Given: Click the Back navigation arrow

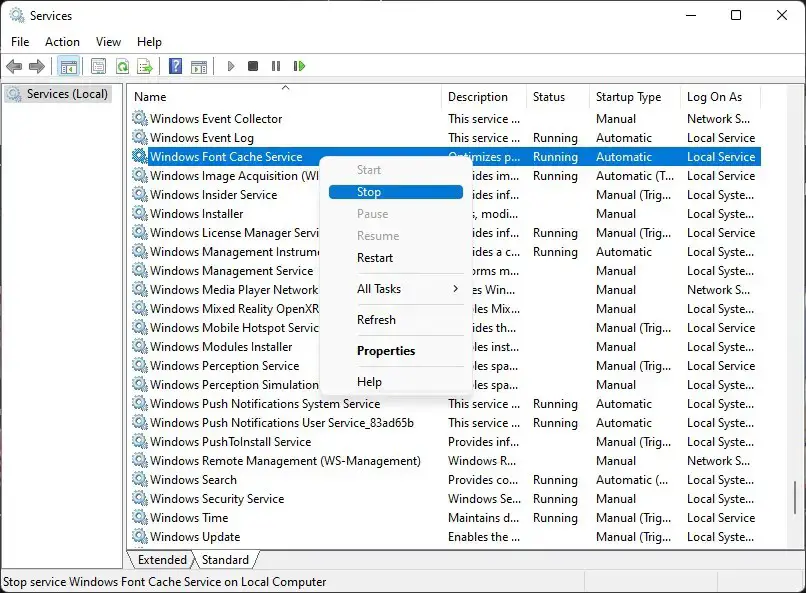Looking at the screenshot, I should click(x=14, y=66).
